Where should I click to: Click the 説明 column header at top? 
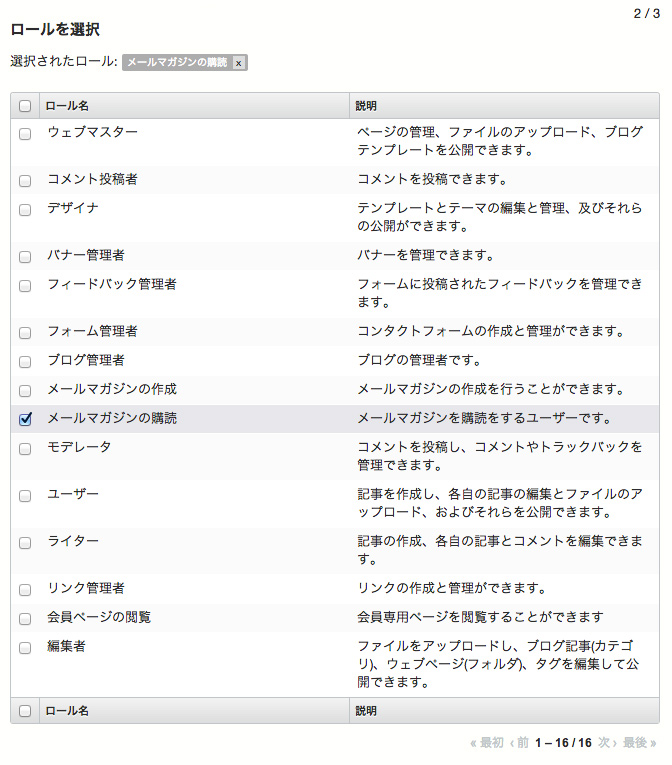[x=366, y=106]
